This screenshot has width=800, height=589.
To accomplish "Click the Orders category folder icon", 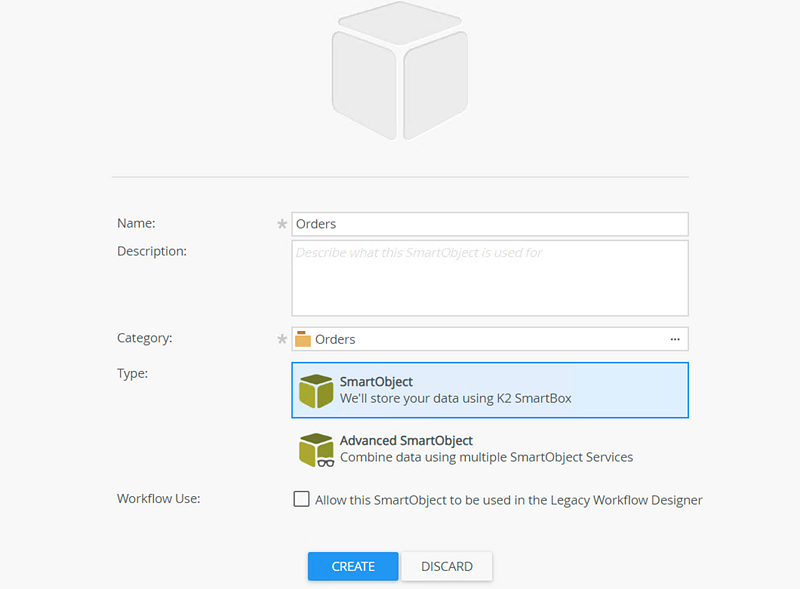I will click(x=303, y=339).
